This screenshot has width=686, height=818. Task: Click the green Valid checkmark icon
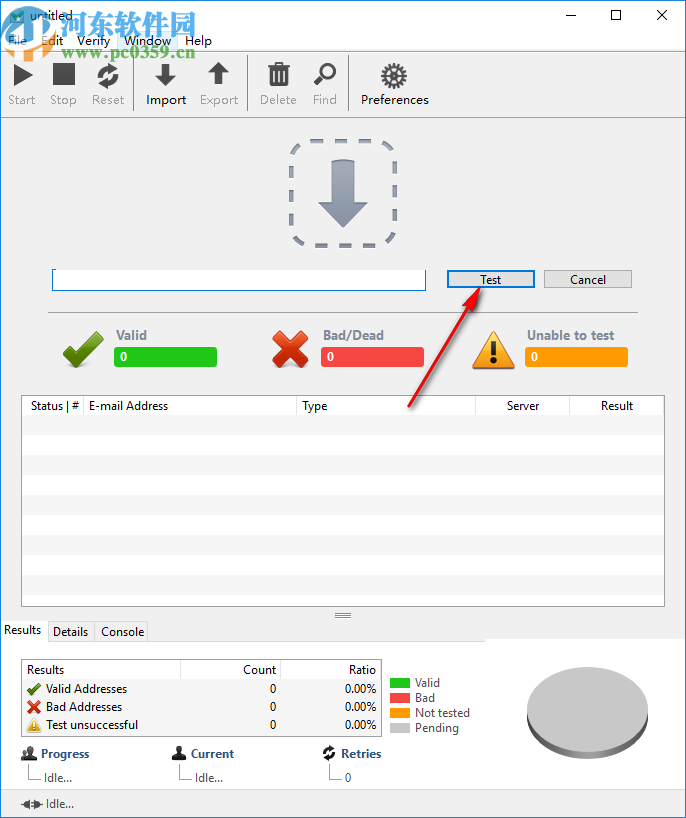[x=83, y=350]
